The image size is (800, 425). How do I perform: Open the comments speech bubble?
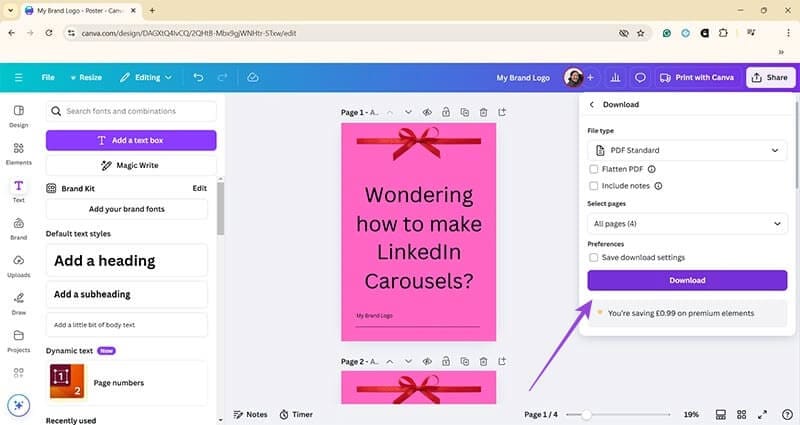click(640, 78)
